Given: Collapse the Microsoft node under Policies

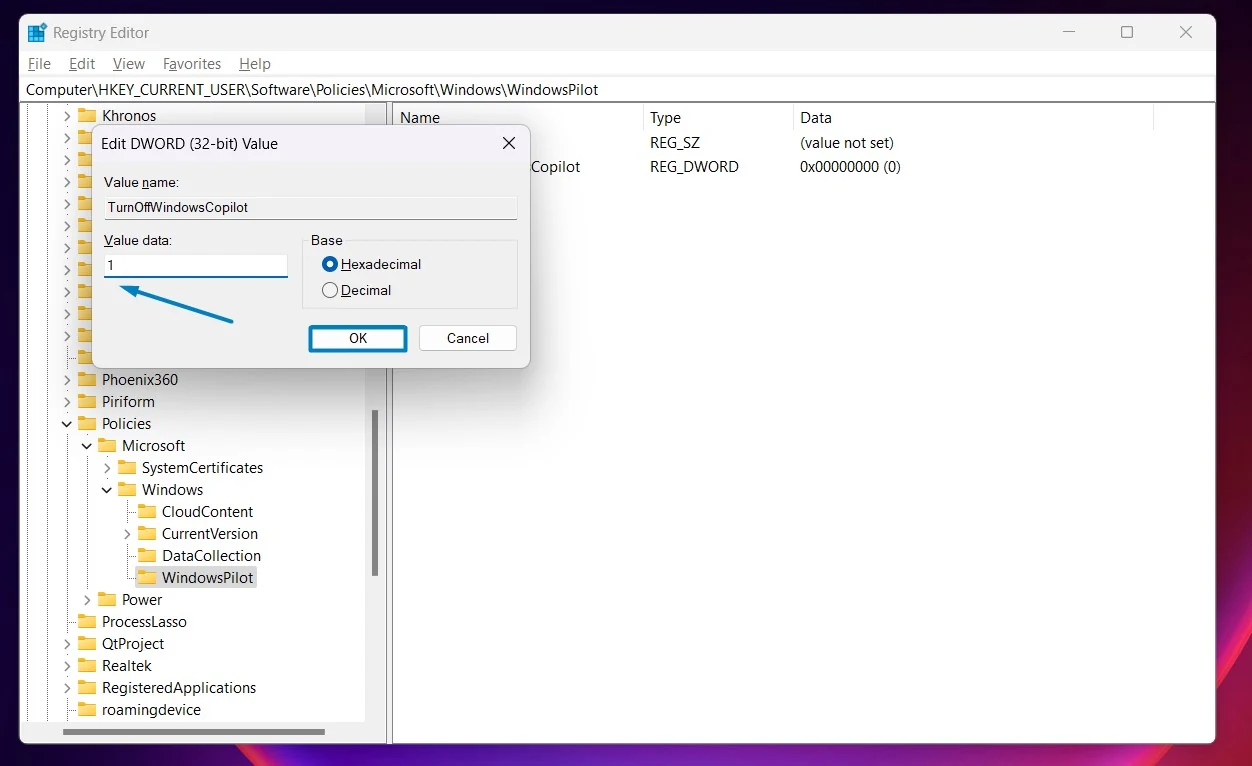Looking at the screenshot, I should point(87,446).
